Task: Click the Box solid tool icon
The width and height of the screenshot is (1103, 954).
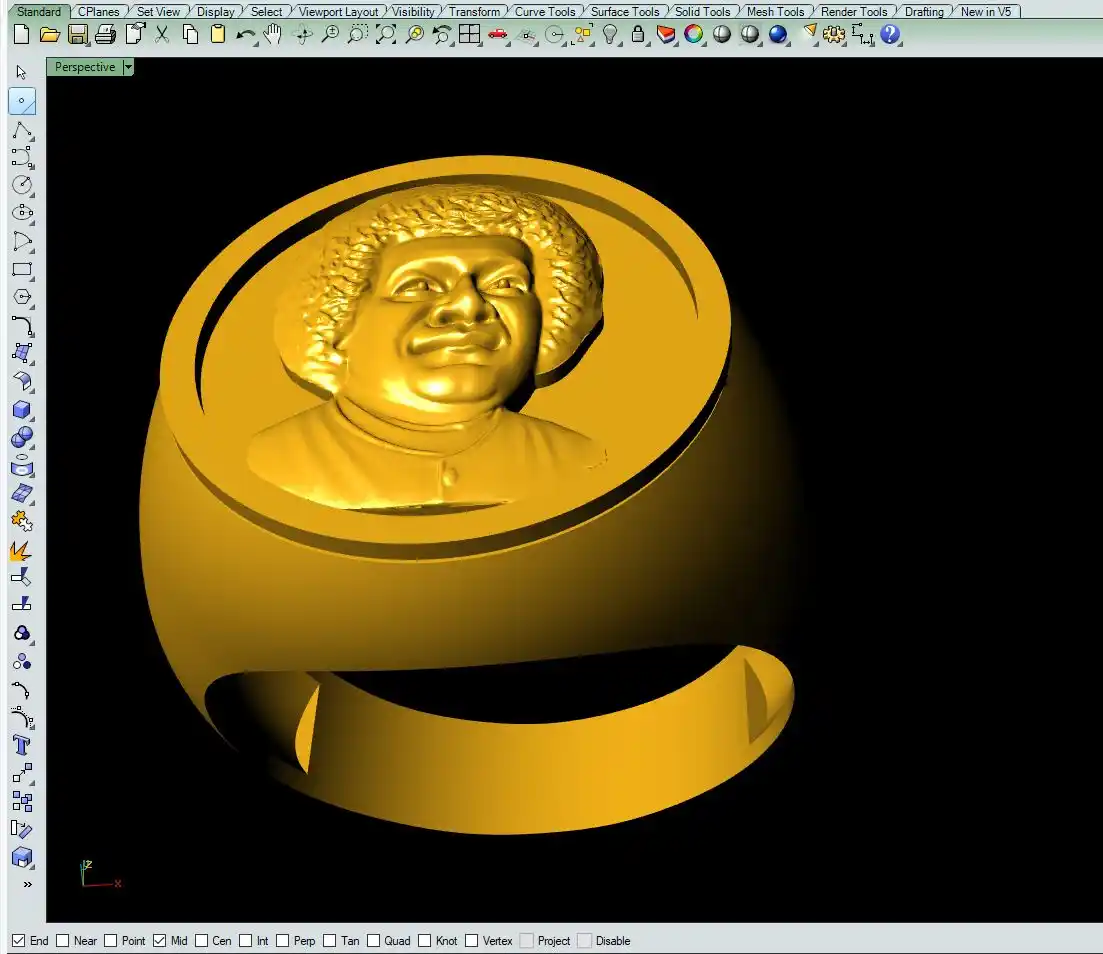Action: pos(22,409)
